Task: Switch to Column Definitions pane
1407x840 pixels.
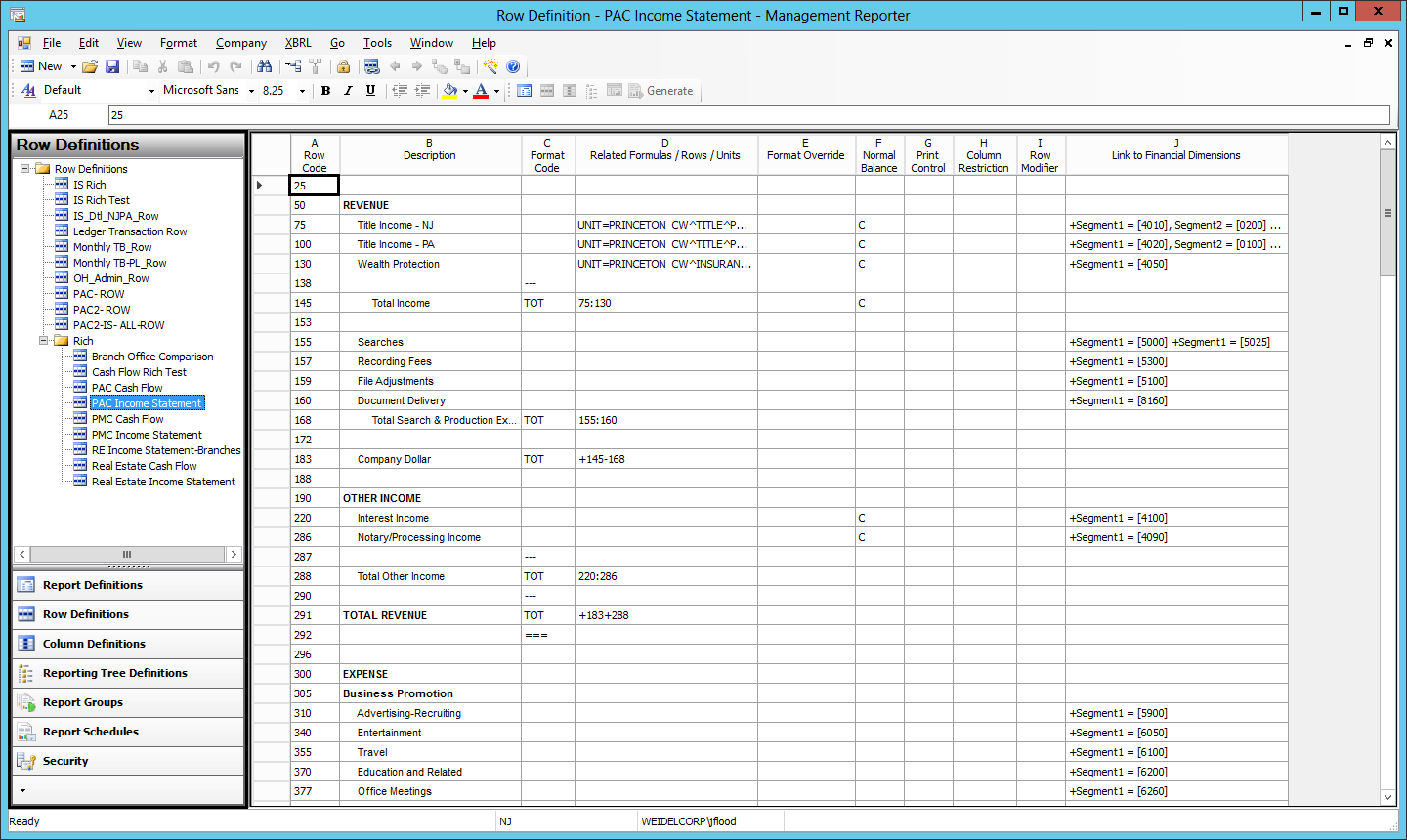Action: [128, 644]
